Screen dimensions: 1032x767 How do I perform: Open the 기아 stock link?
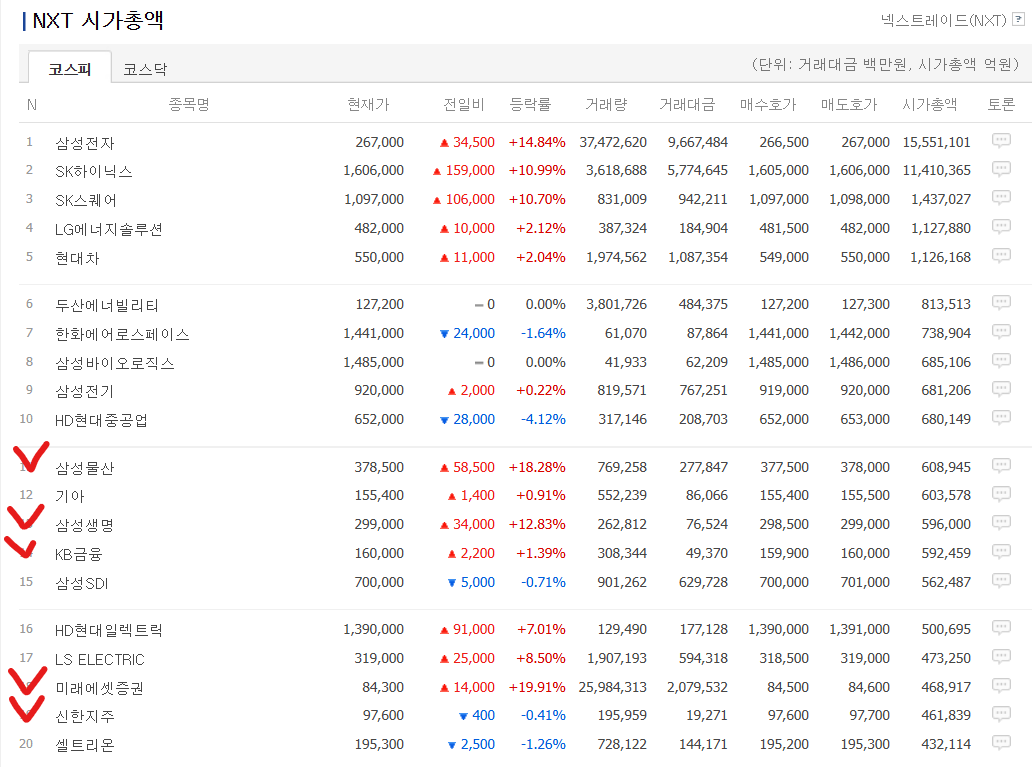pos(70,496)
